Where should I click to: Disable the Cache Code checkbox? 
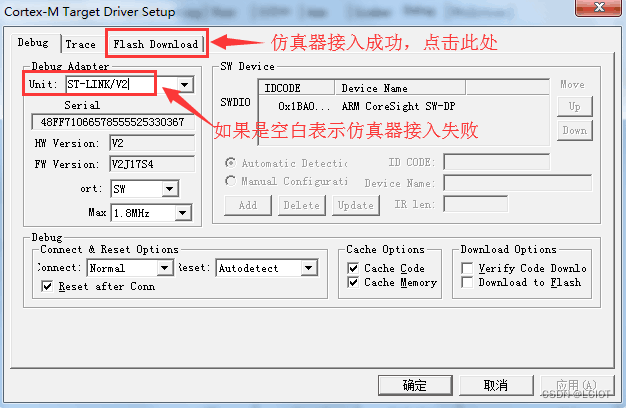353,268
